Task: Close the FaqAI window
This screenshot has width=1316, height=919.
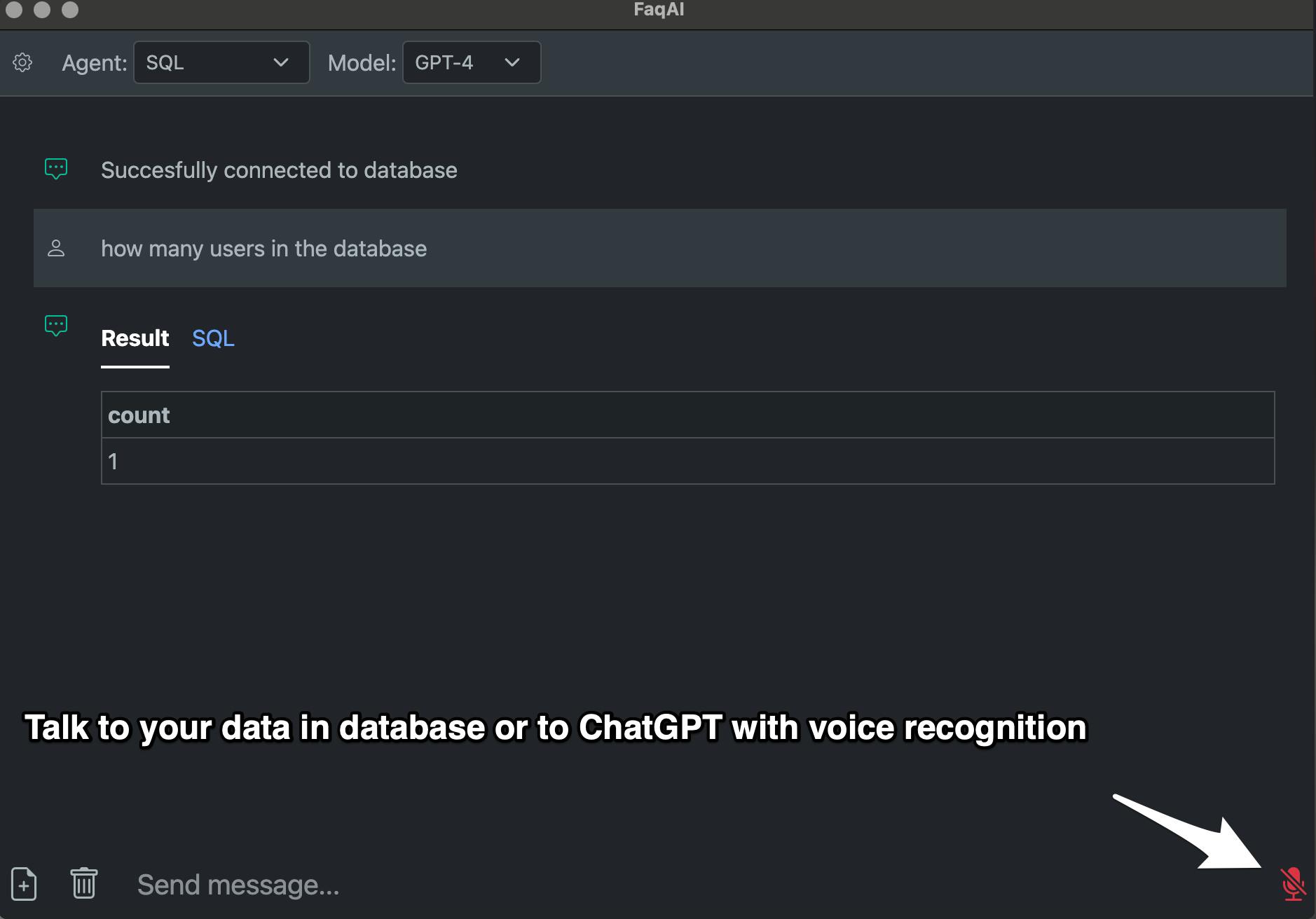Action: [x=14, y=9]
